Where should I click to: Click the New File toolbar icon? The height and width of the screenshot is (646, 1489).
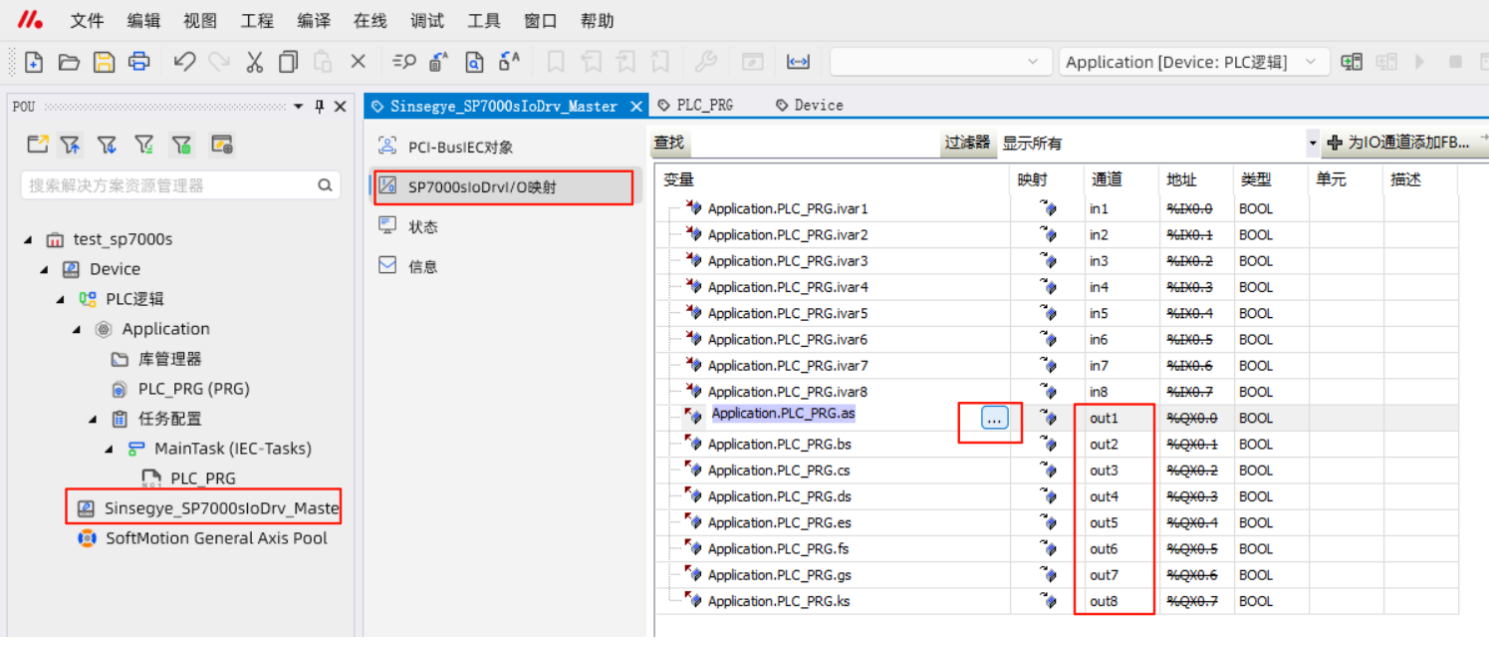(34, 62)
